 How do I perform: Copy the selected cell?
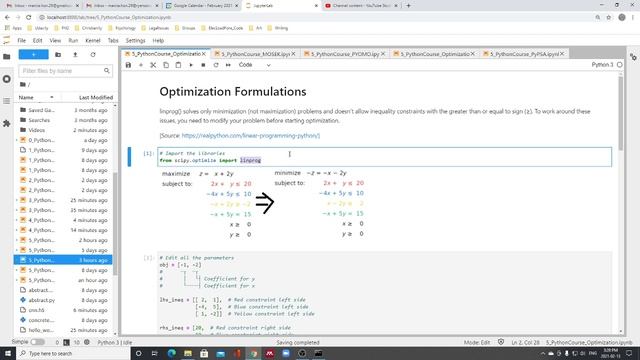(166, 65)
